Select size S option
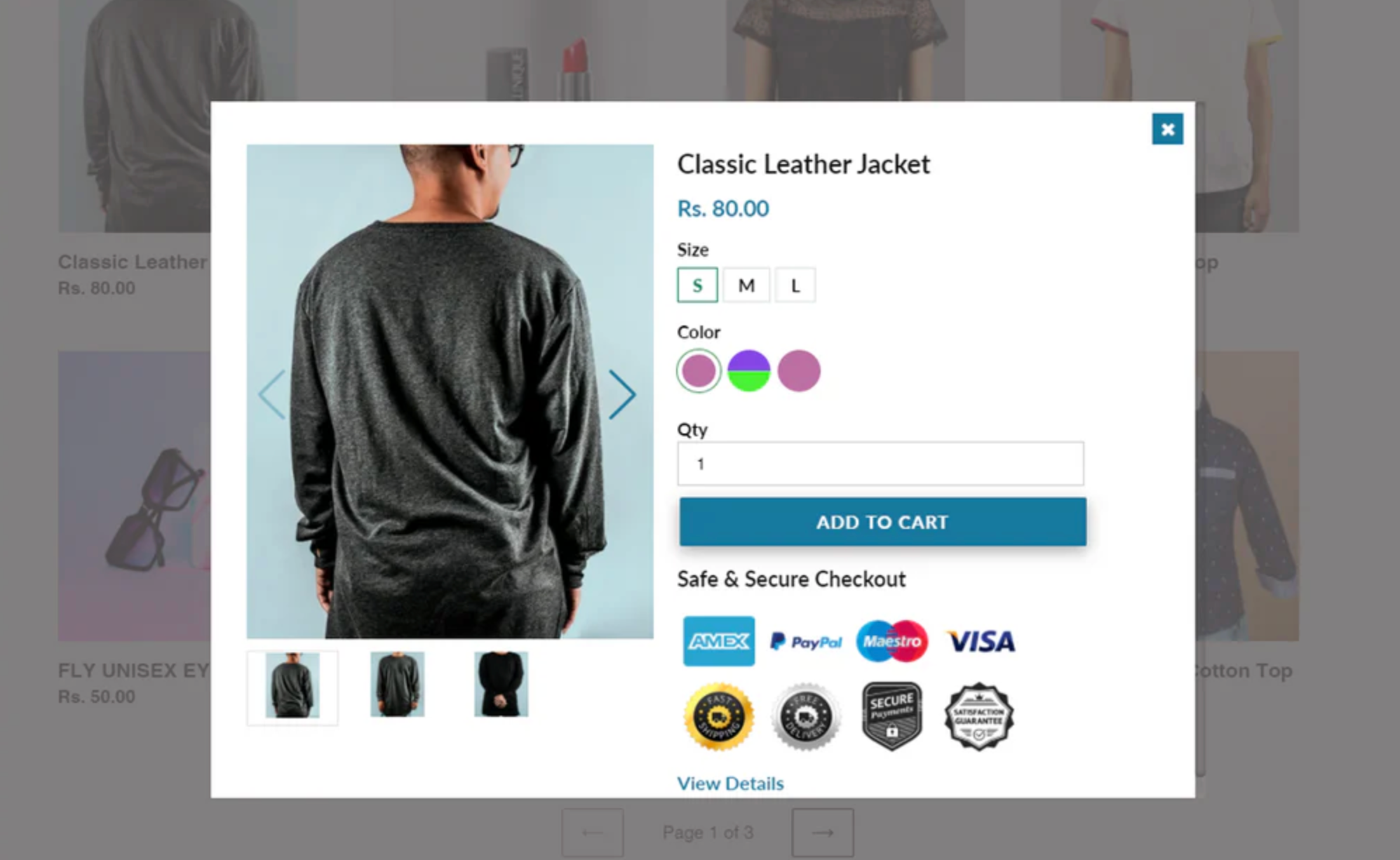 point(697,285)
